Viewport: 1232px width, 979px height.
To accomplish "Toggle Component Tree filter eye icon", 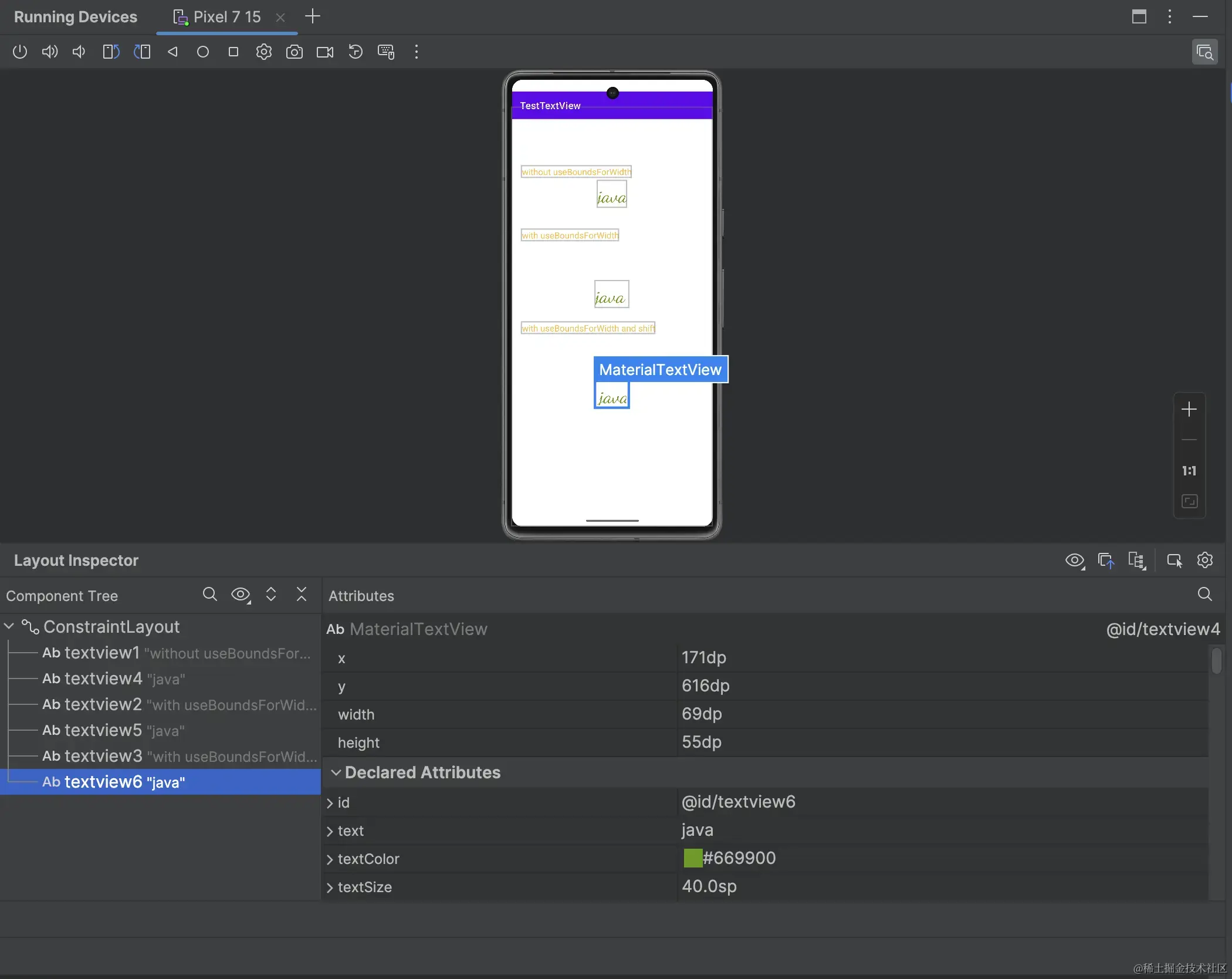I will [241, 595].
